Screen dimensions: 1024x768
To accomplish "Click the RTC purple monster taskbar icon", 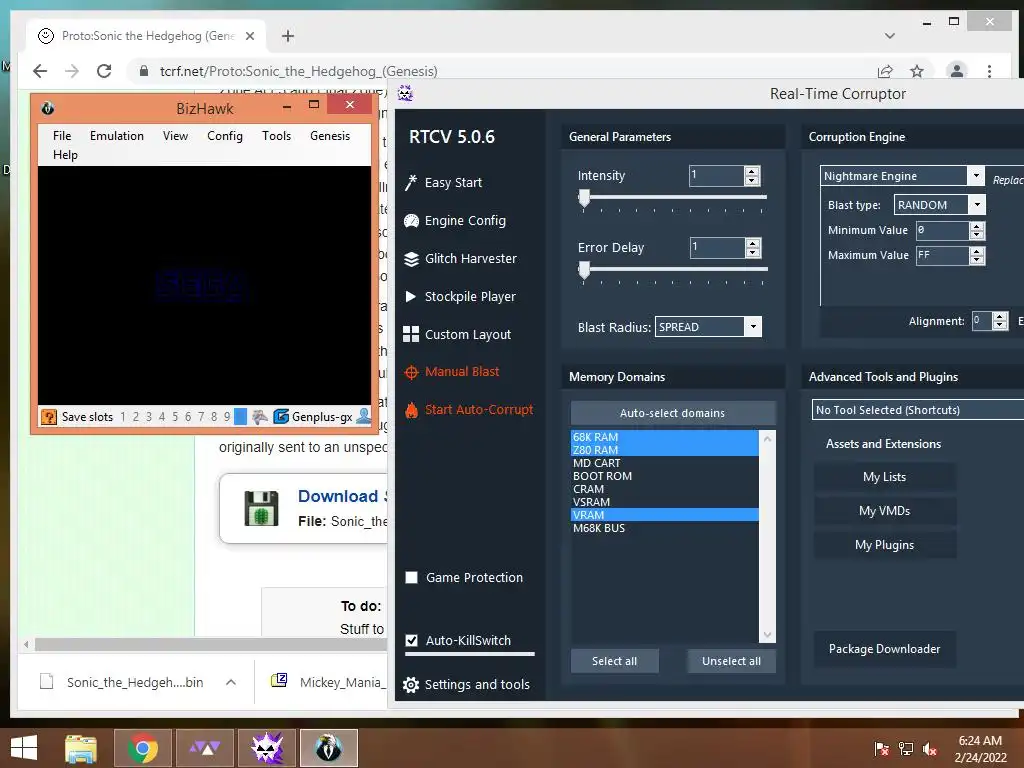I will 267,748.
